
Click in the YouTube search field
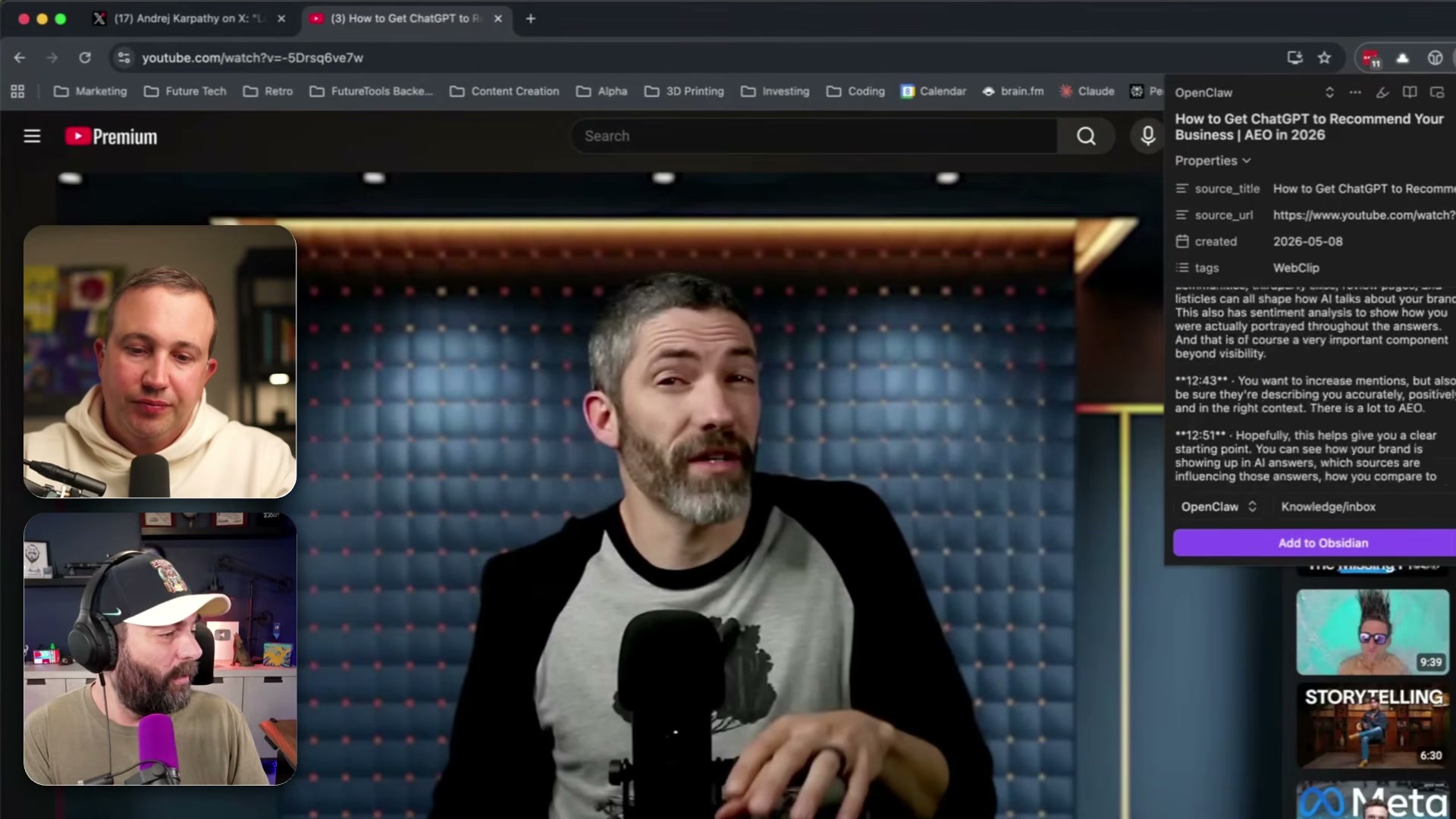point(813,136)
